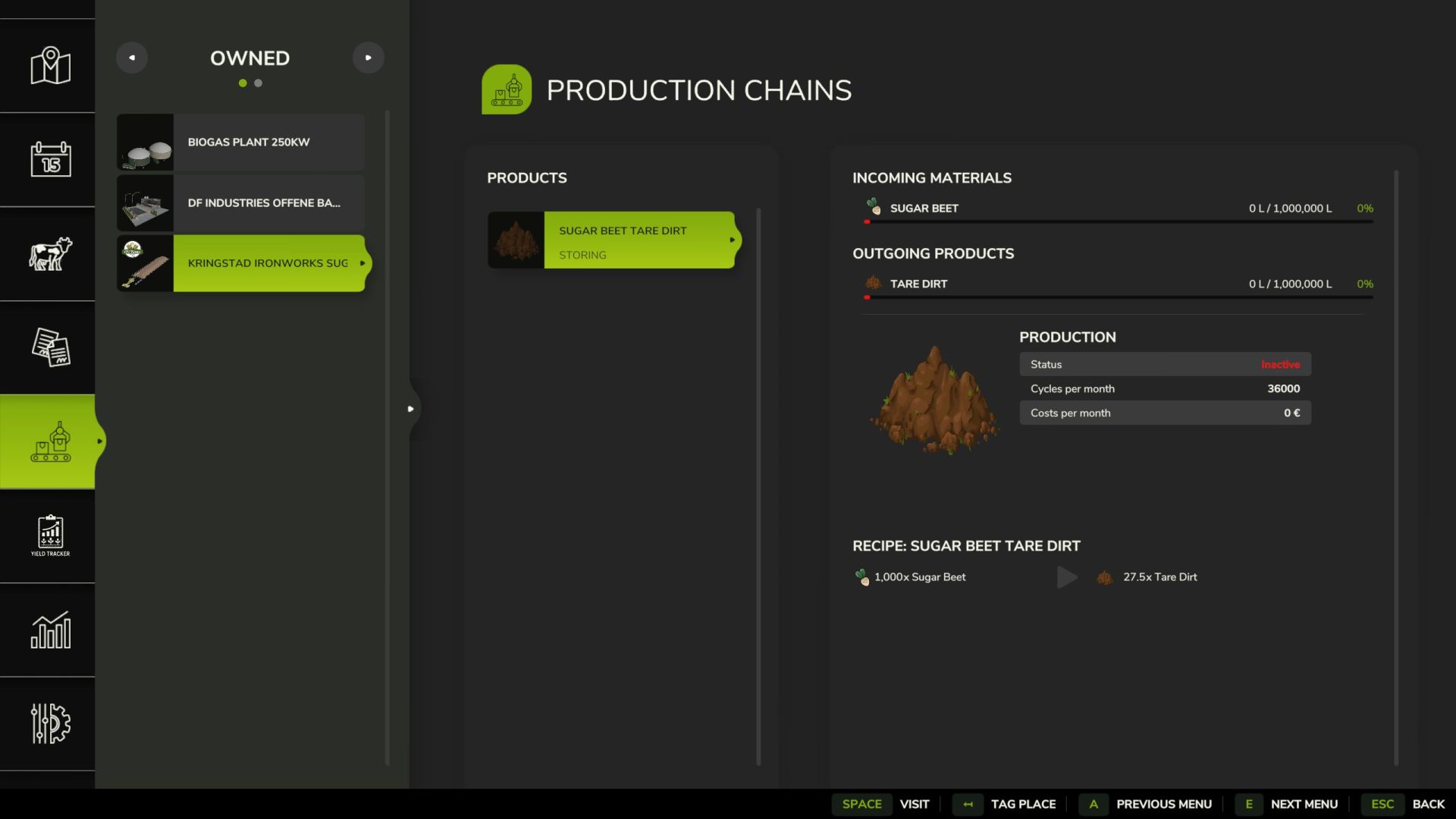
Task: Select the second page indicator dot
Action: coord(259,83)
